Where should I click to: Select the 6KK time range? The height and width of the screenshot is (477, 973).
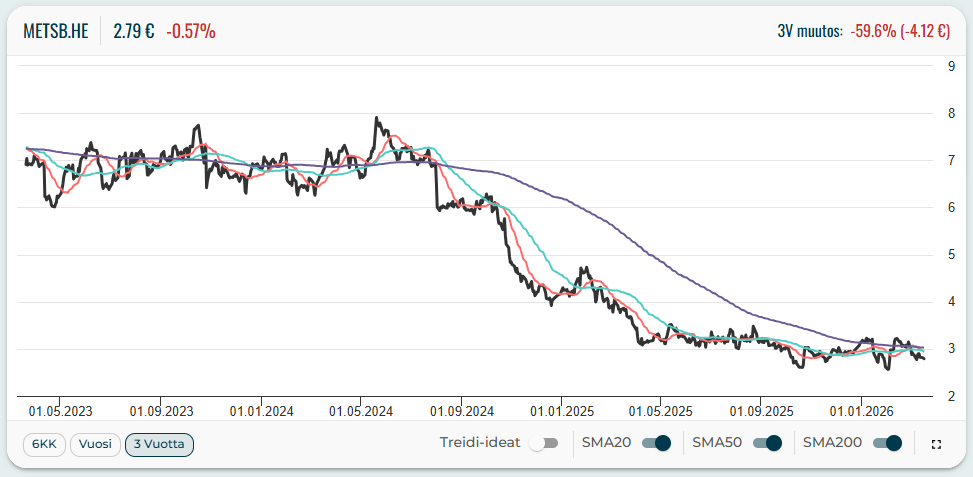tap(44, 444)
